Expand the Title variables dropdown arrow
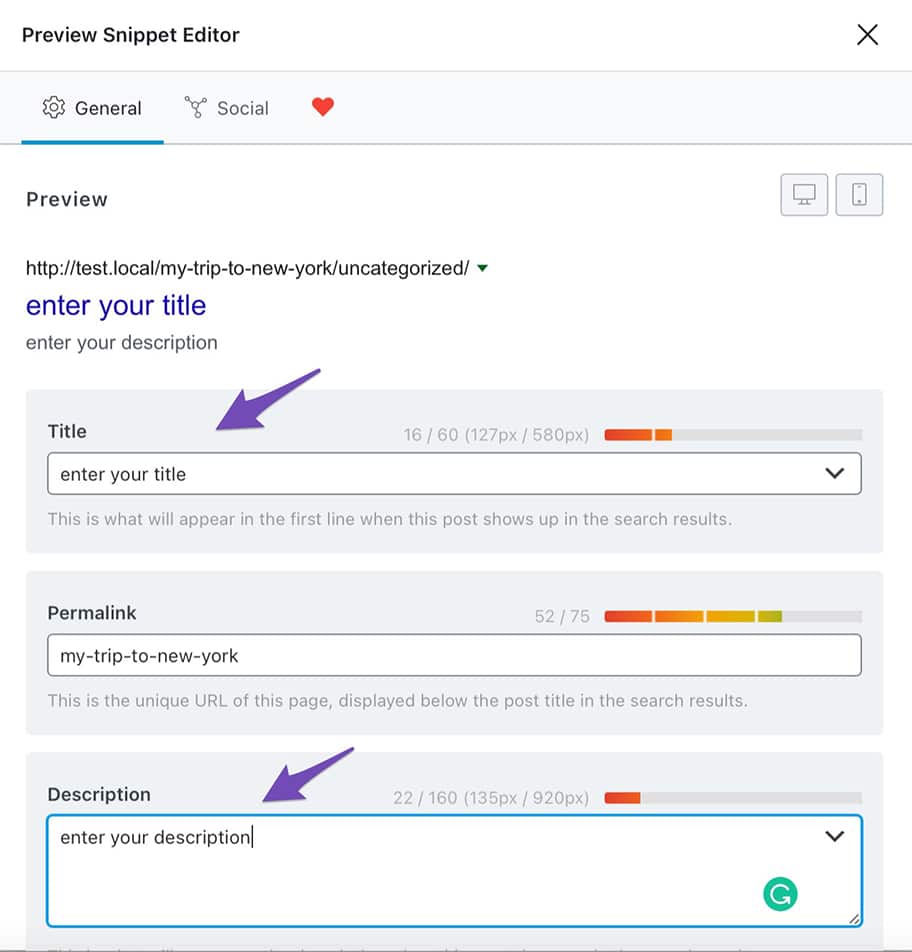 [x=835, y=474]
